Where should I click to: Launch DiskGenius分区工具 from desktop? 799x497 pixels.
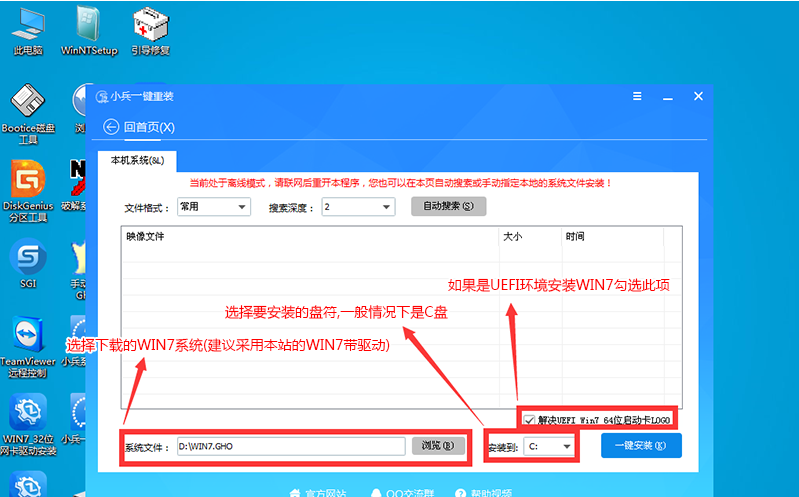click(28, 192)
